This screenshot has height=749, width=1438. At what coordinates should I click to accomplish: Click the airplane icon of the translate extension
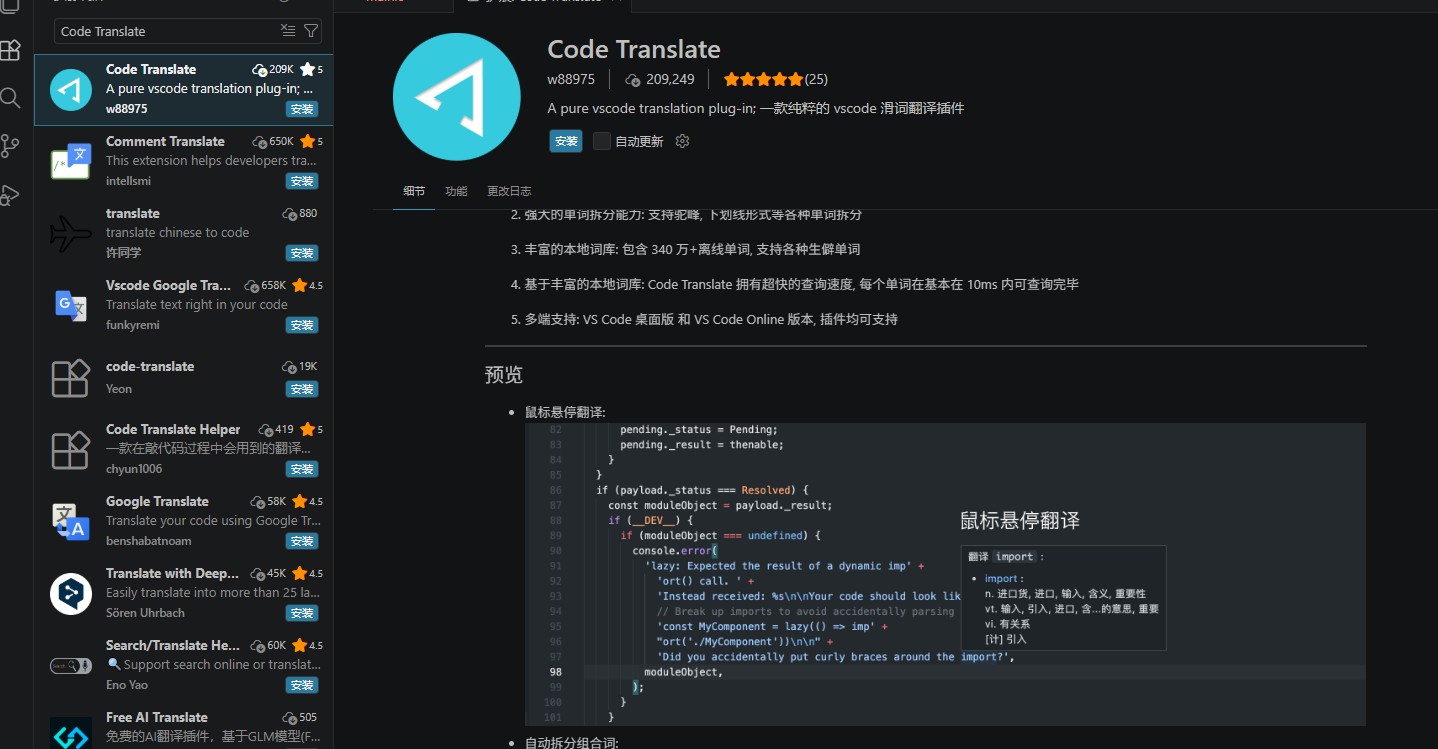coord(71,233)
